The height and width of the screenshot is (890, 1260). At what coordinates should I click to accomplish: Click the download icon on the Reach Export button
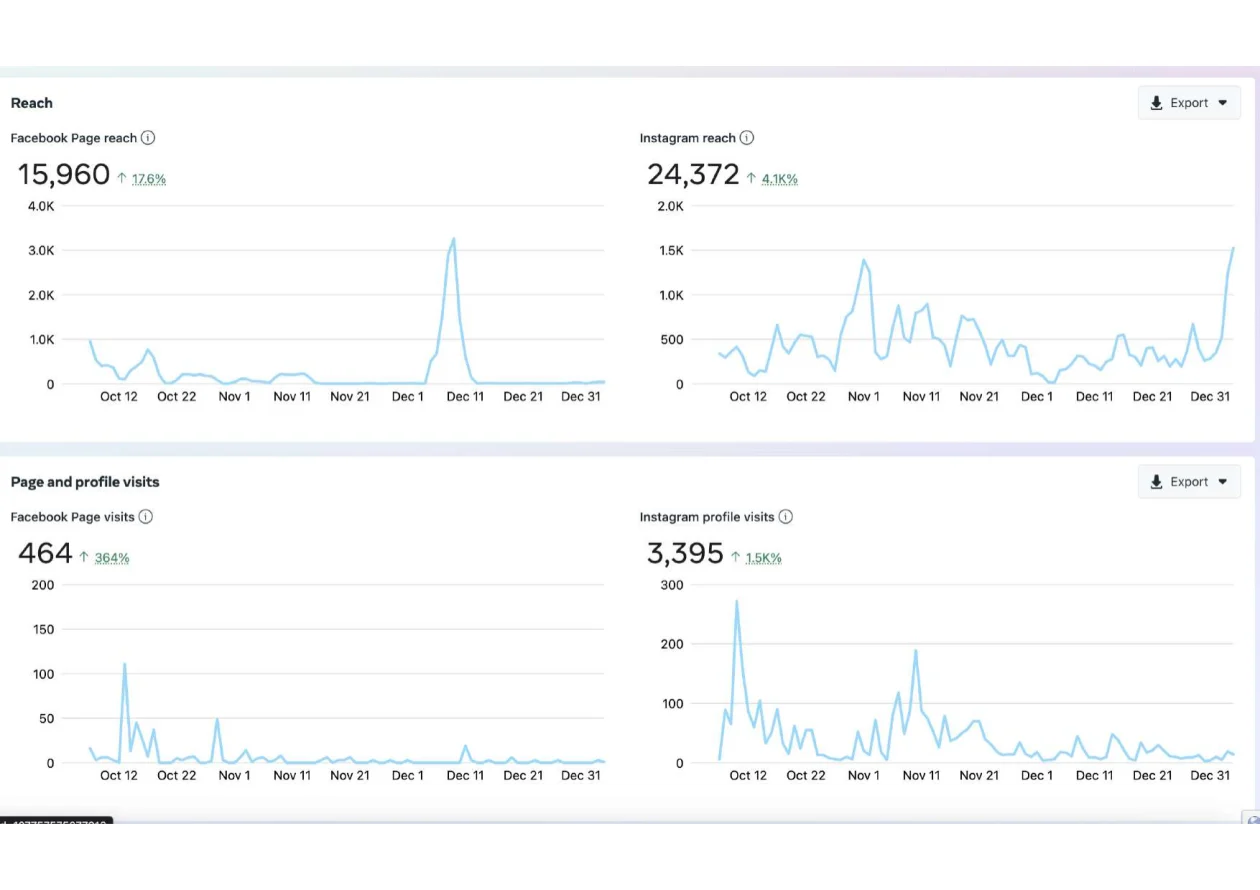pos(1156,102)
